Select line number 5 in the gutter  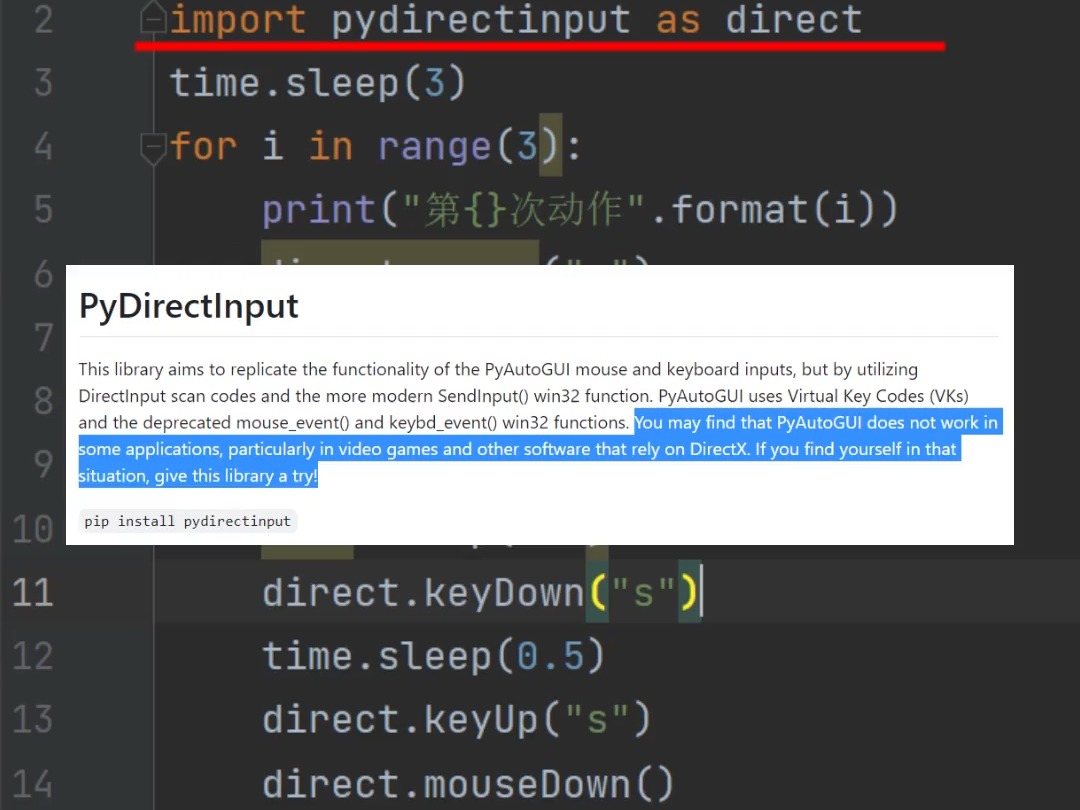click(x=43, y=209)
